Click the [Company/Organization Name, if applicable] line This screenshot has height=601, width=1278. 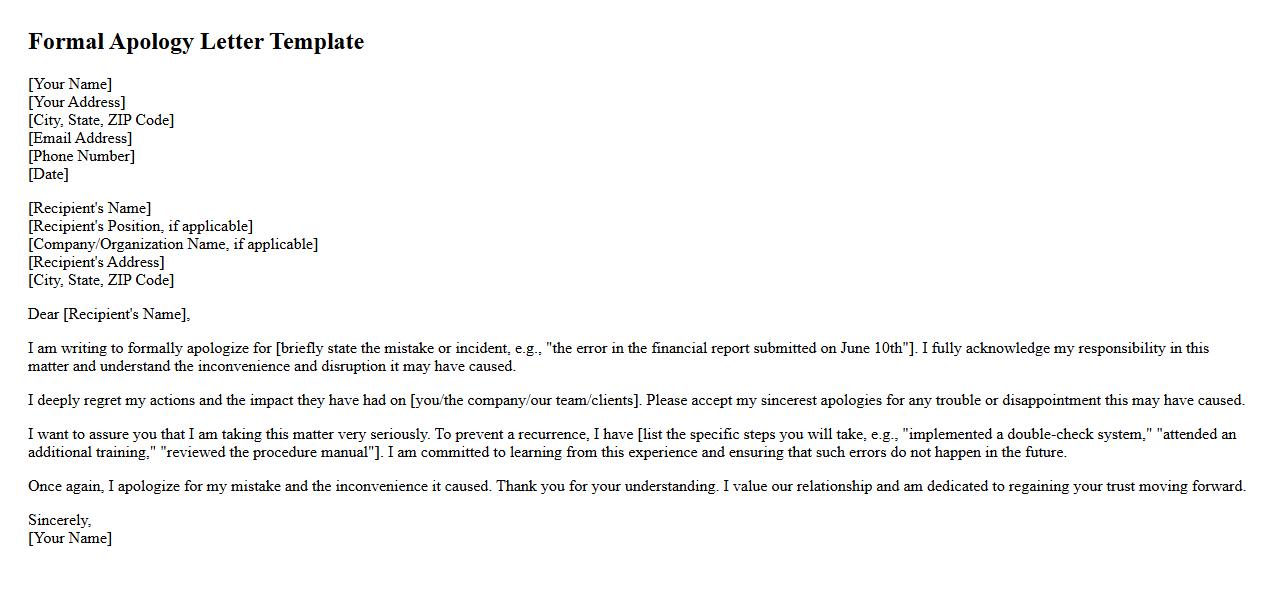click(173, 244)
